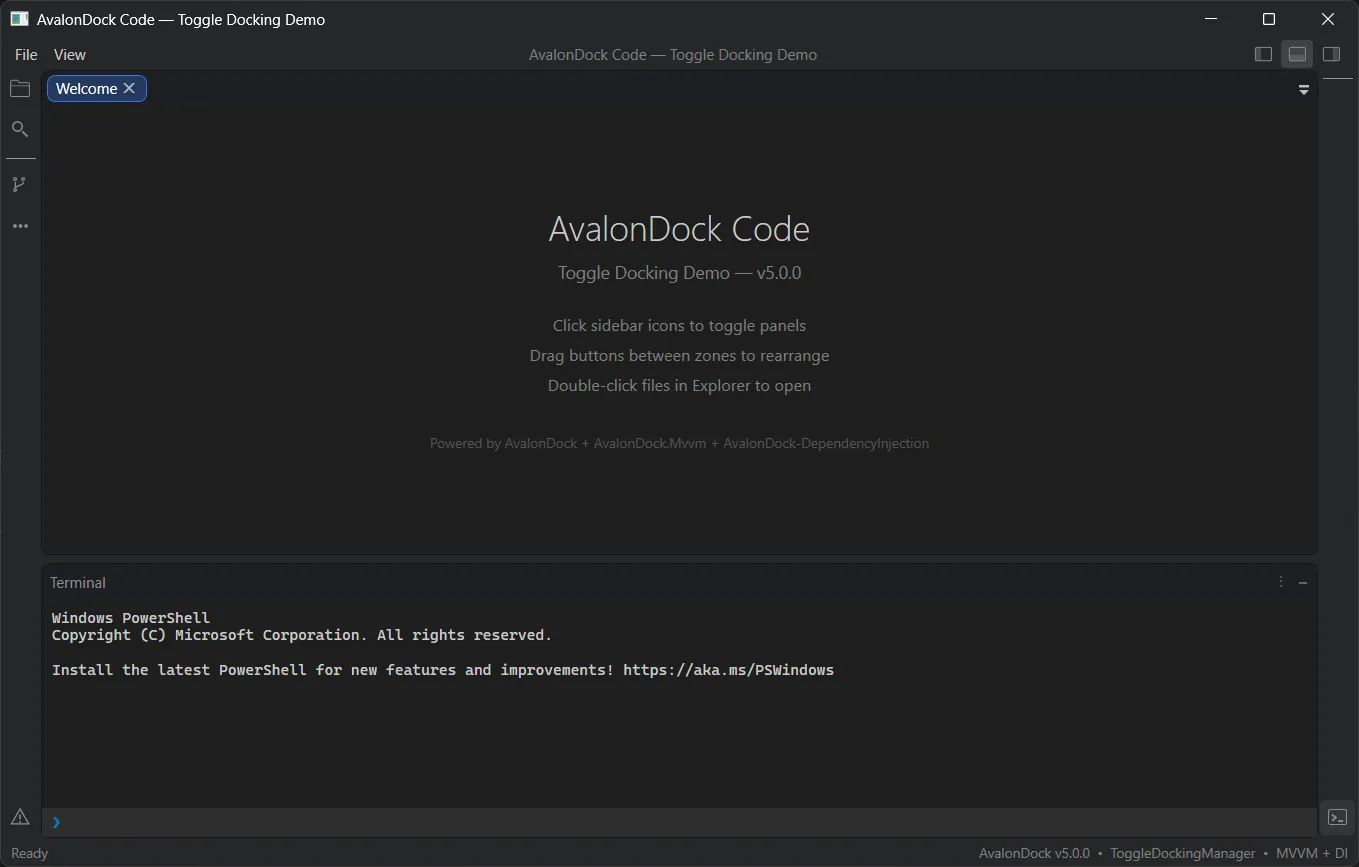
Task: Open the Search panel magnifier icon
Action: [20, 129]
